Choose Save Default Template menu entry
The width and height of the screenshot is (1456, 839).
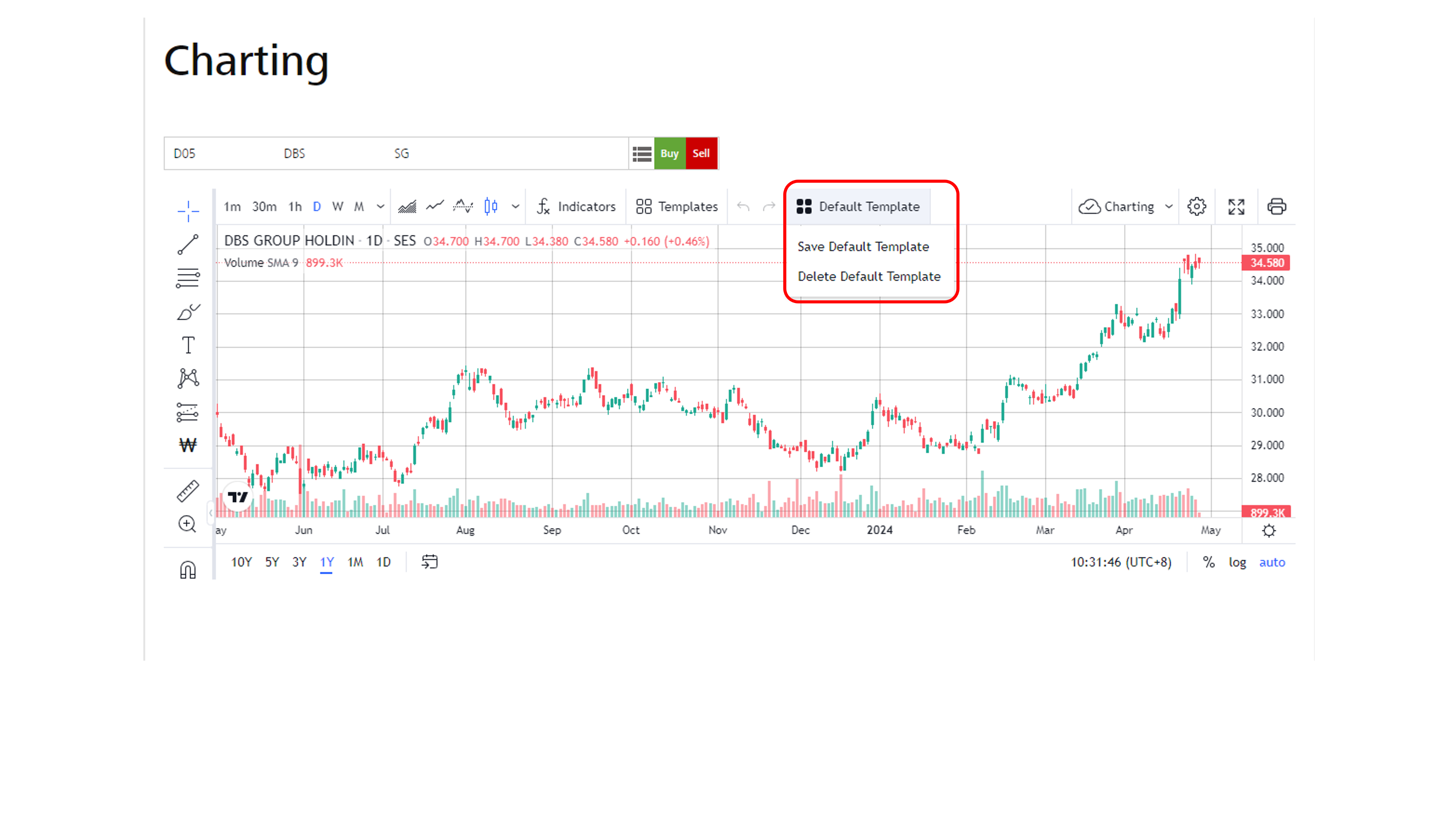863,247
